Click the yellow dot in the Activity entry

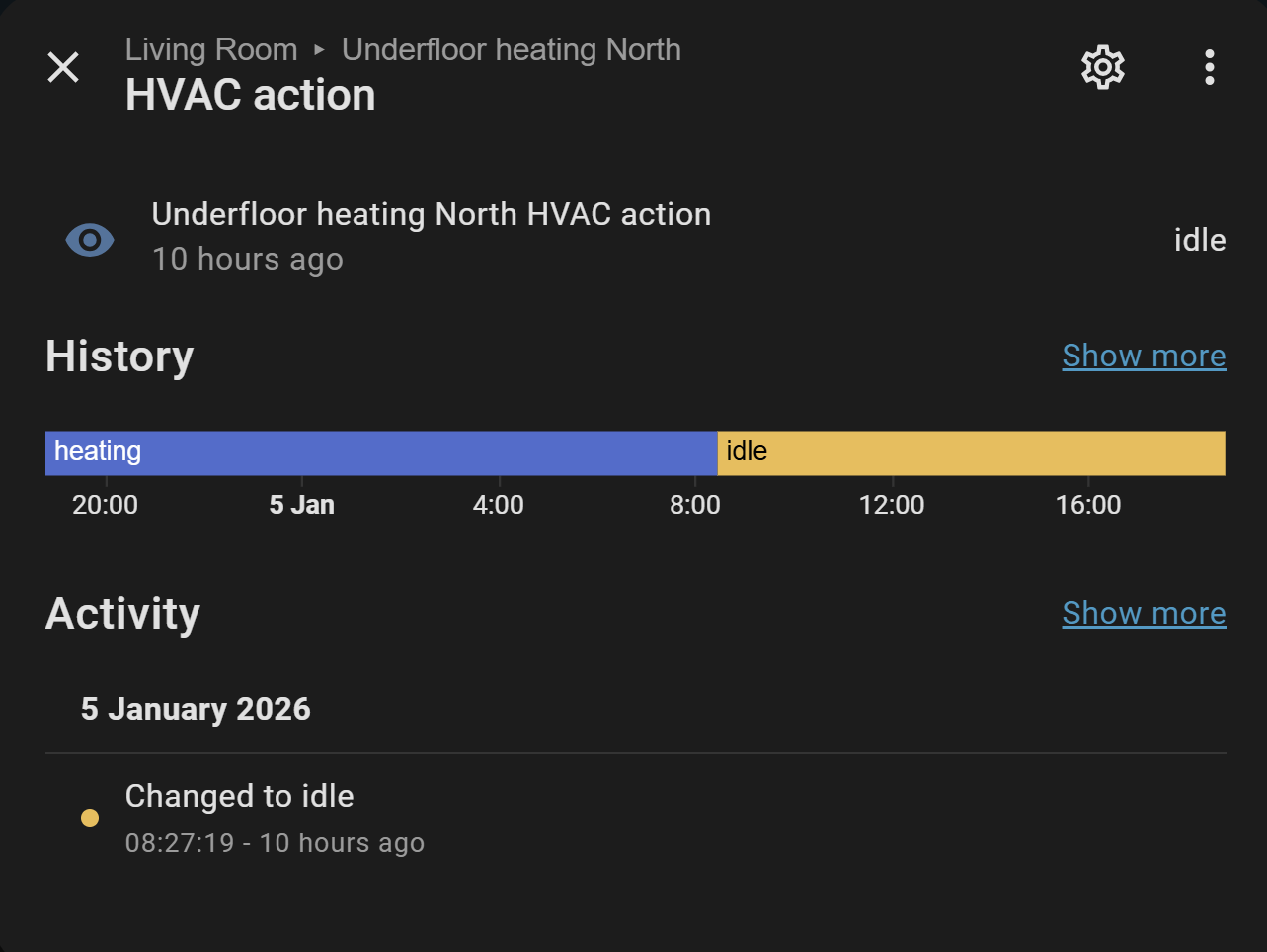coord(90,818)
